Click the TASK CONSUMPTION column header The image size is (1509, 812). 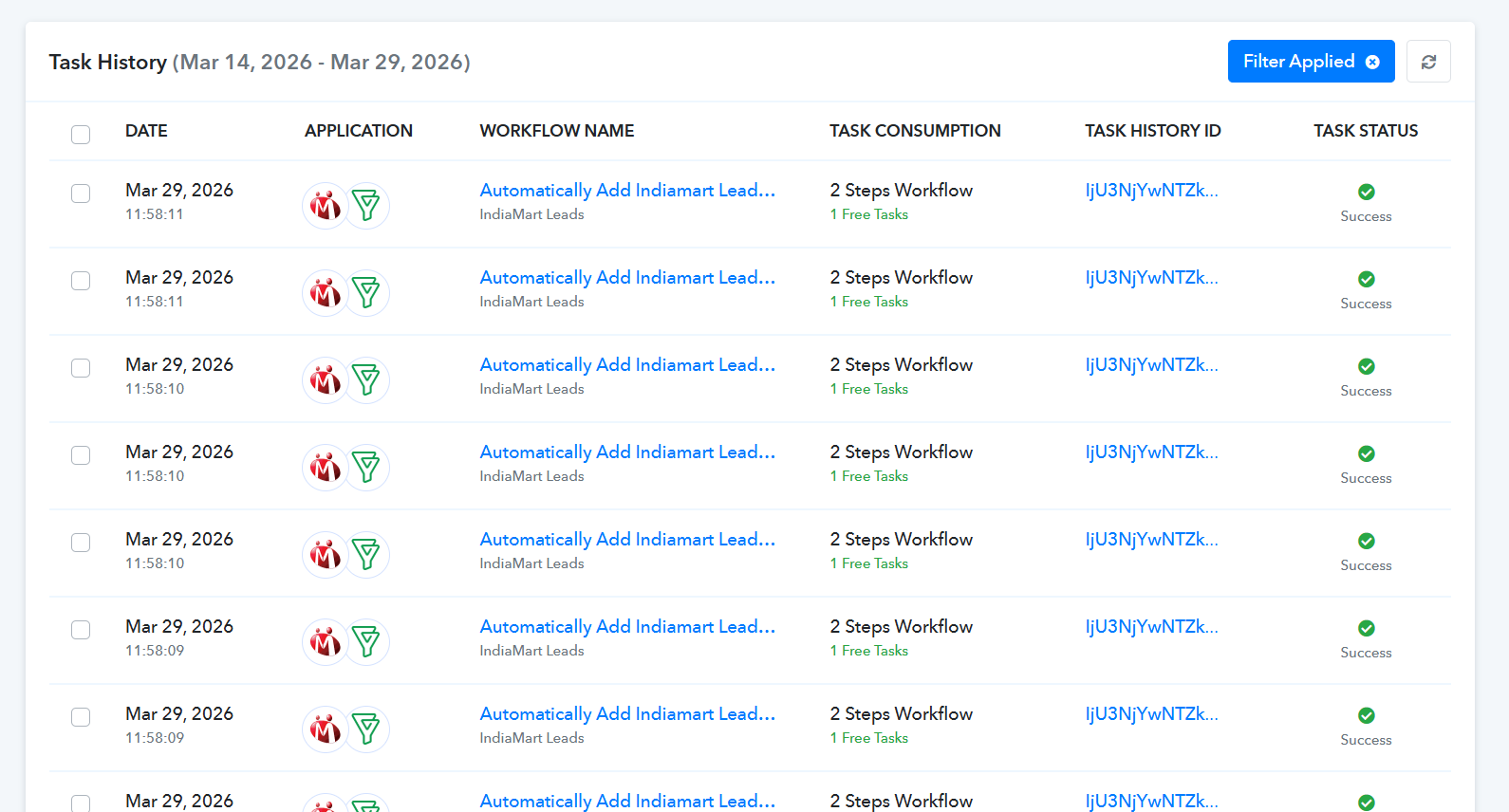(915, 131)
